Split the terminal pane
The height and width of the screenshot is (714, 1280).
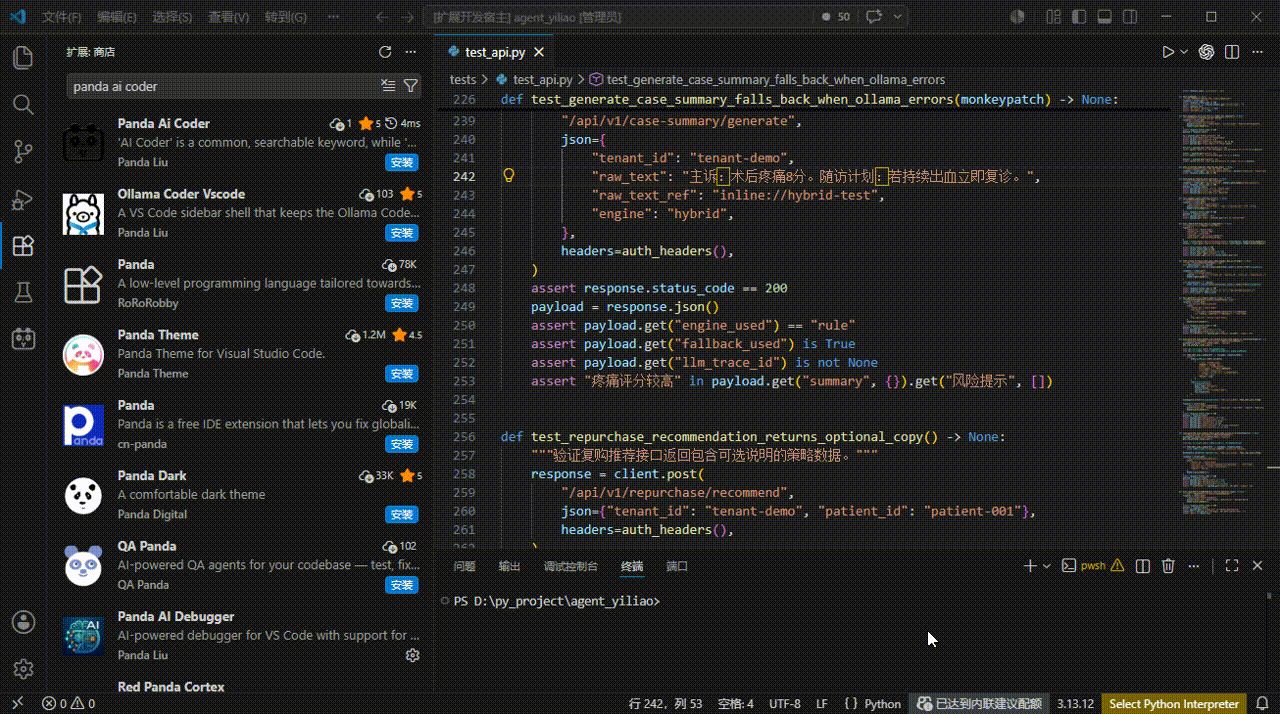click(x=1143, y=566)
